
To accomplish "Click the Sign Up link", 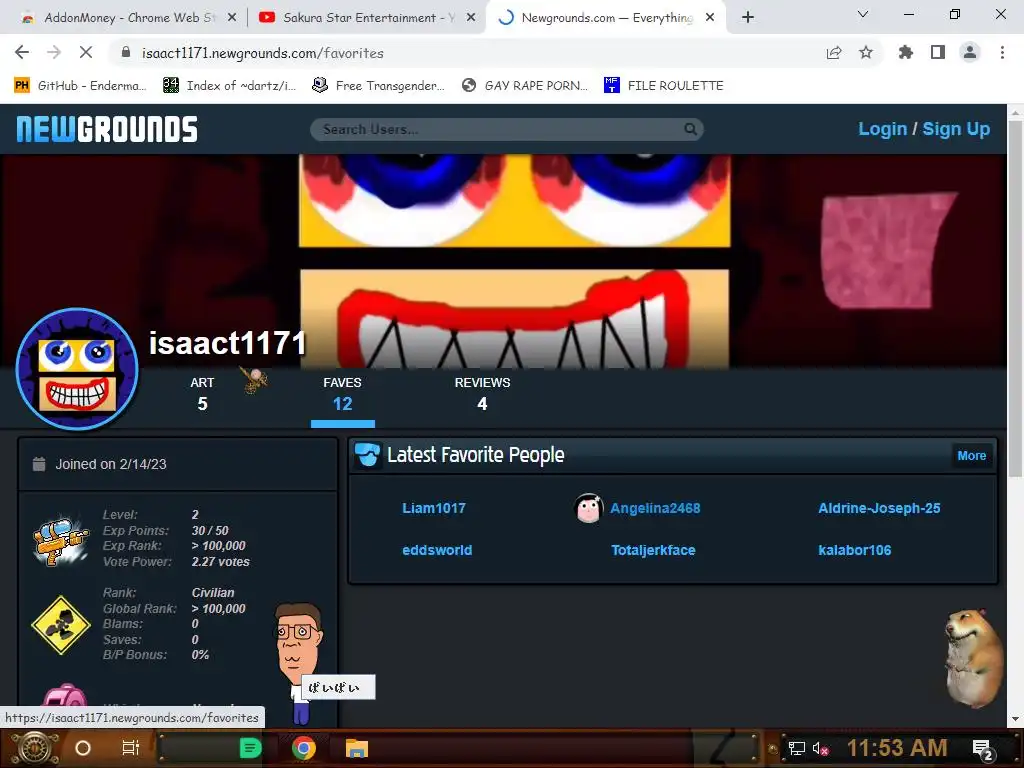I will (956, 129).
